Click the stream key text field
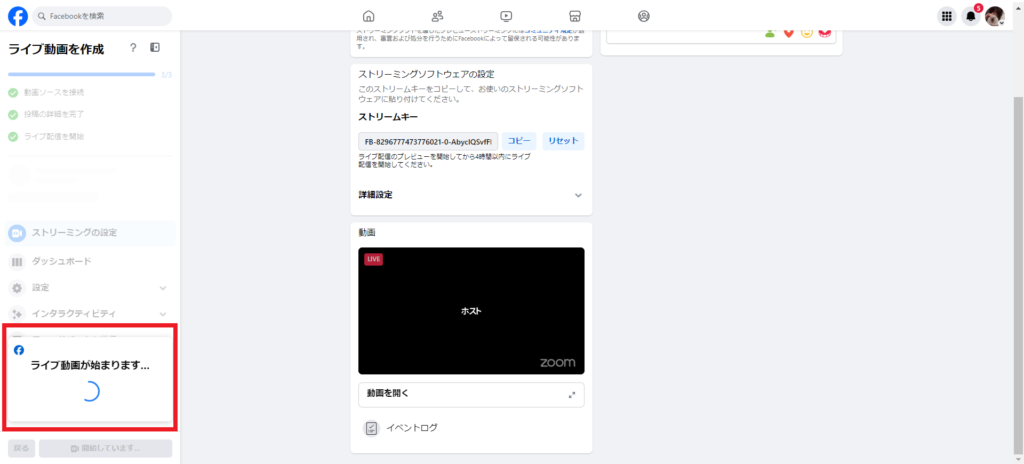This screenshot has height=464, width=1024. click(427, 142)
